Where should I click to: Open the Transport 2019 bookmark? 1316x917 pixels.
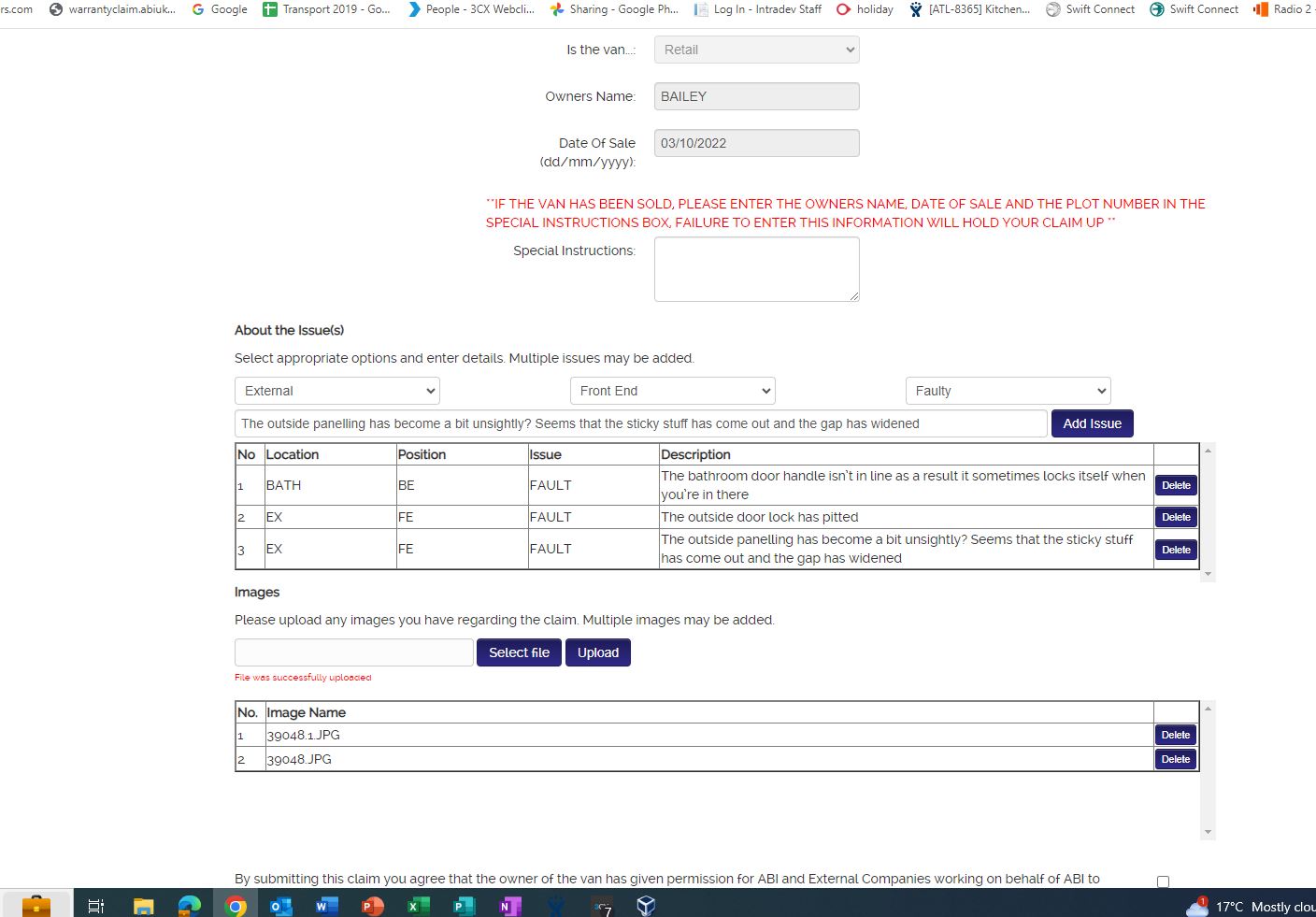[x=326, y=9]
